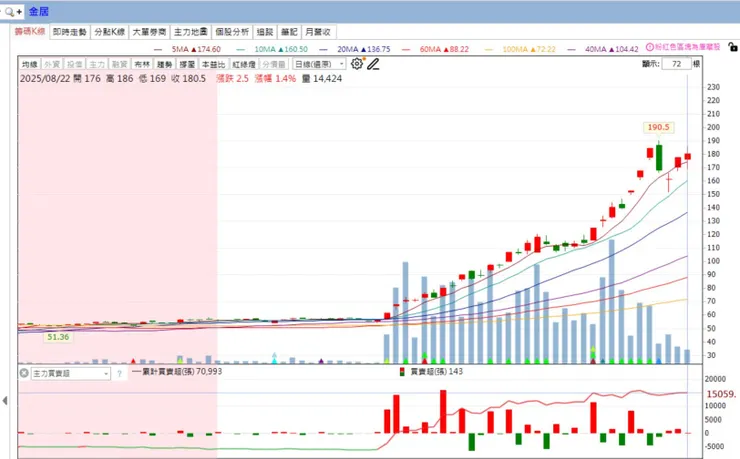Toggle the 均線 moving average overlay

(x=30, y=64)
